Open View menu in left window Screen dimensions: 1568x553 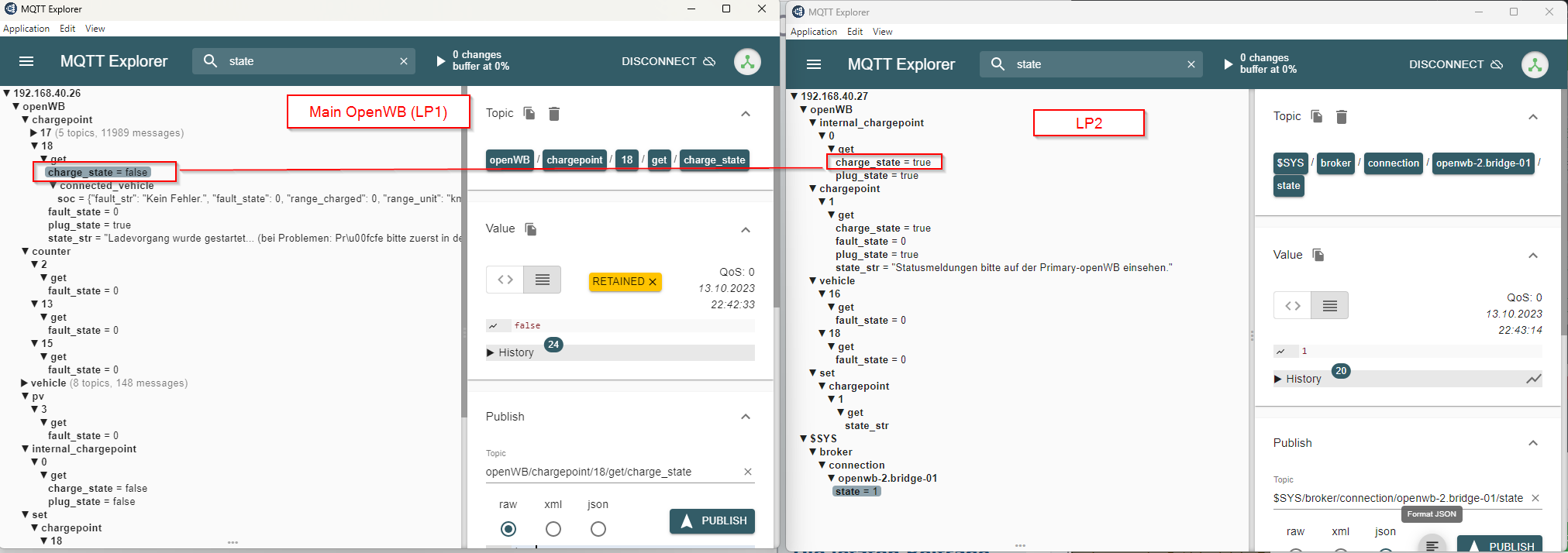pos(95,29)
